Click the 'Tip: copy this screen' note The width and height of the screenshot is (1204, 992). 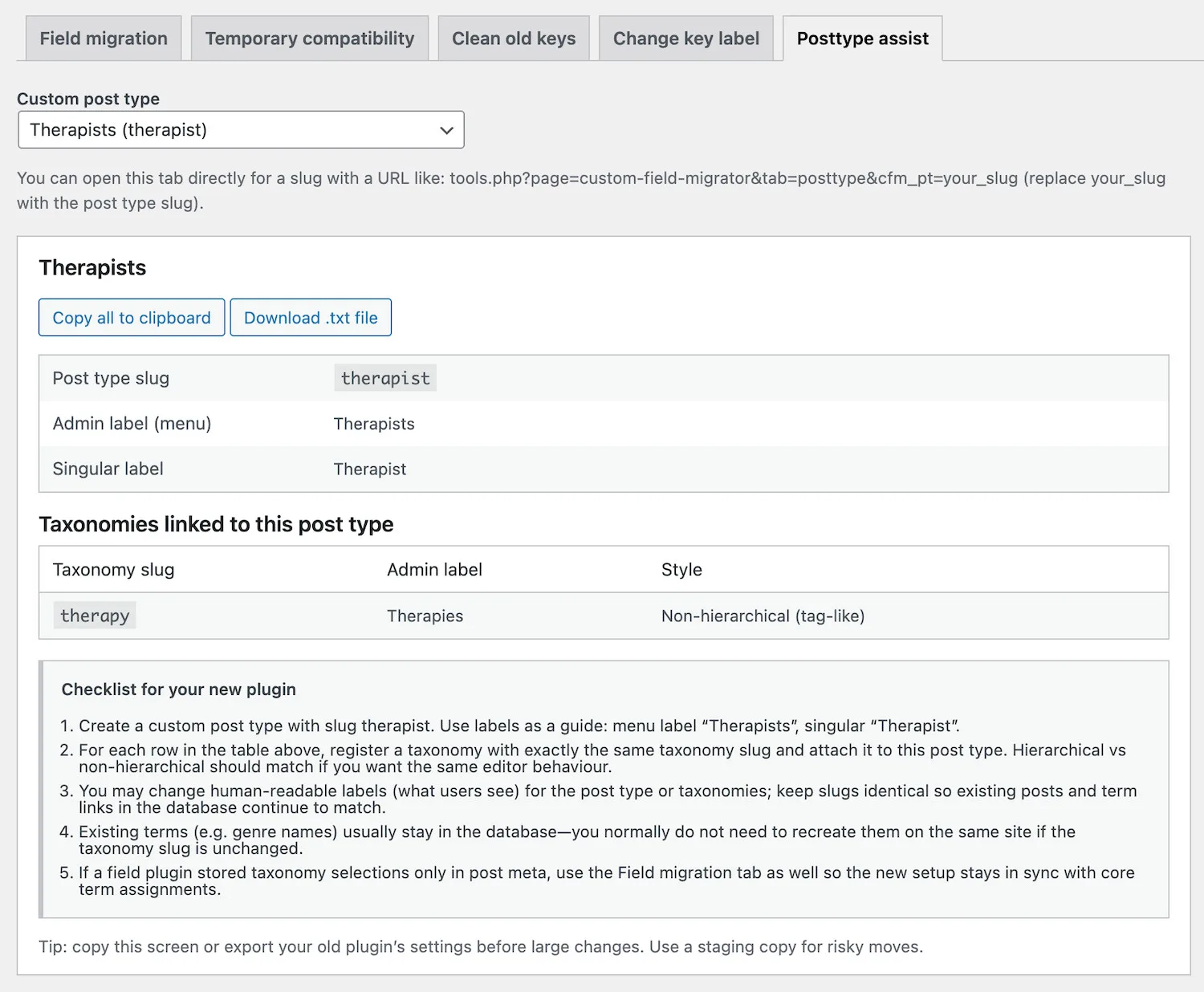coord(481,947)
